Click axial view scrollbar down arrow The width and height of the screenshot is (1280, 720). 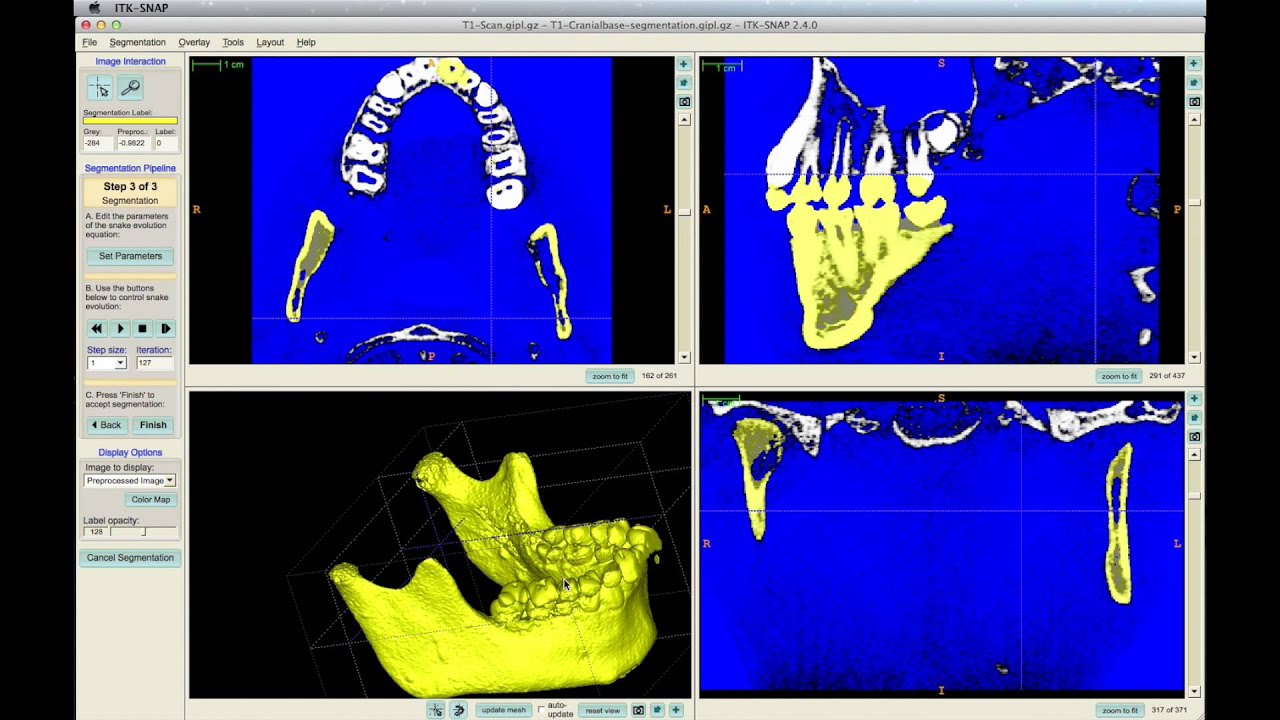(x=684, y=357)
